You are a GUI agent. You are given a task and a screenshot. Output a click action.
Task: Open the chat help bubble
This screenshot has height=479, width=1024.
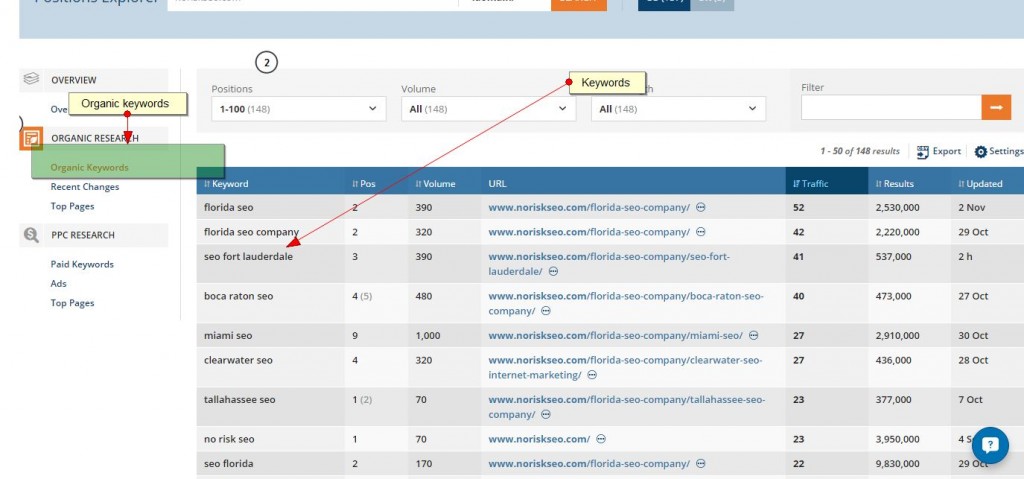(990, 445)
